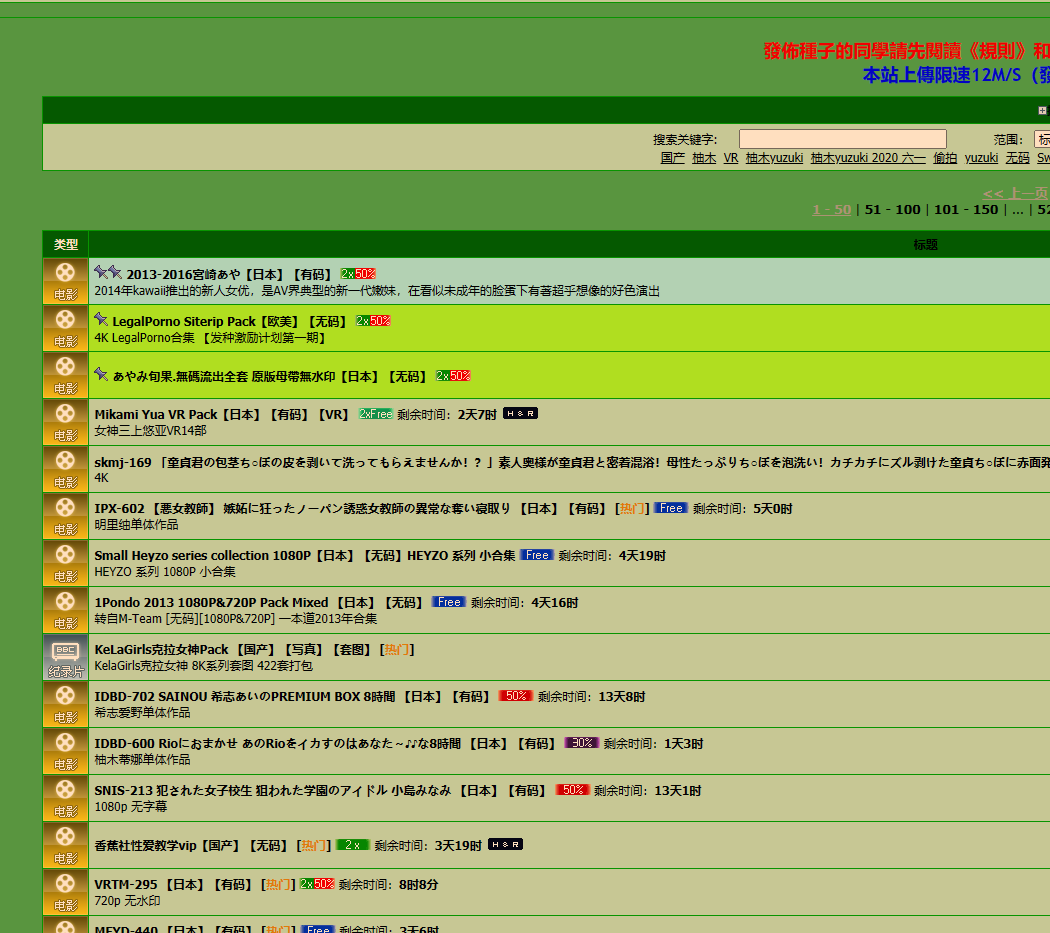1050x933 pixels.
Task: Click the 30% badge on IDBD-600 Rio row
Action: (x=581, y=743)
